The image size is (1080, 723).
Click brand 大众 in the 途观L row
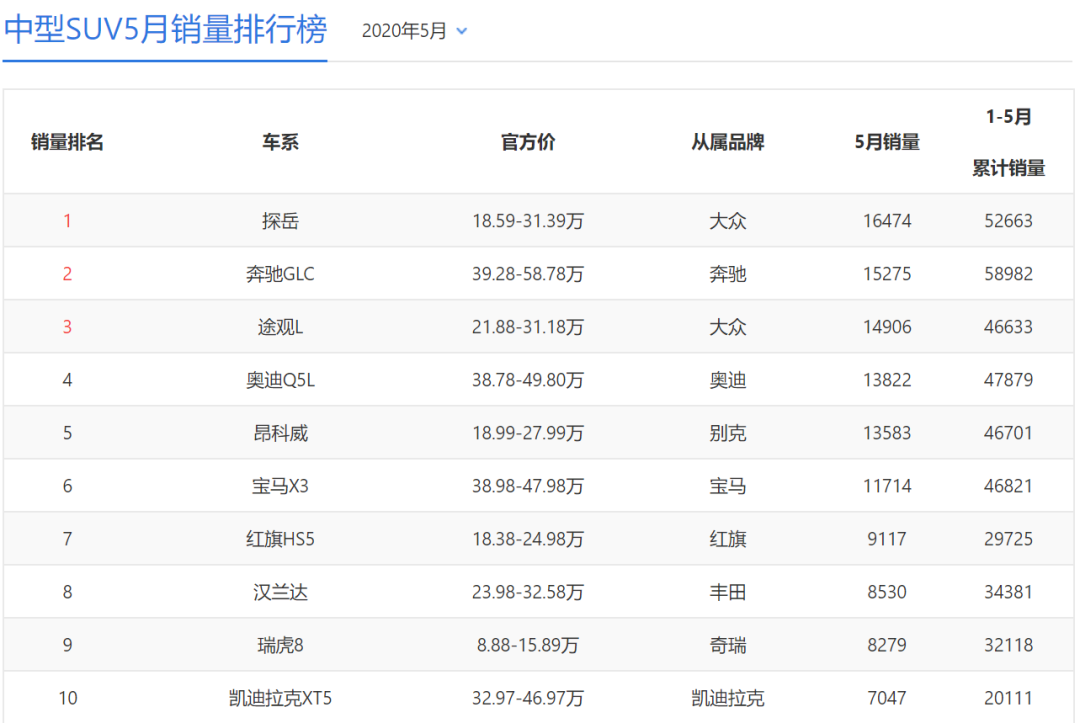pyautogui.click(x=728, y=327)
